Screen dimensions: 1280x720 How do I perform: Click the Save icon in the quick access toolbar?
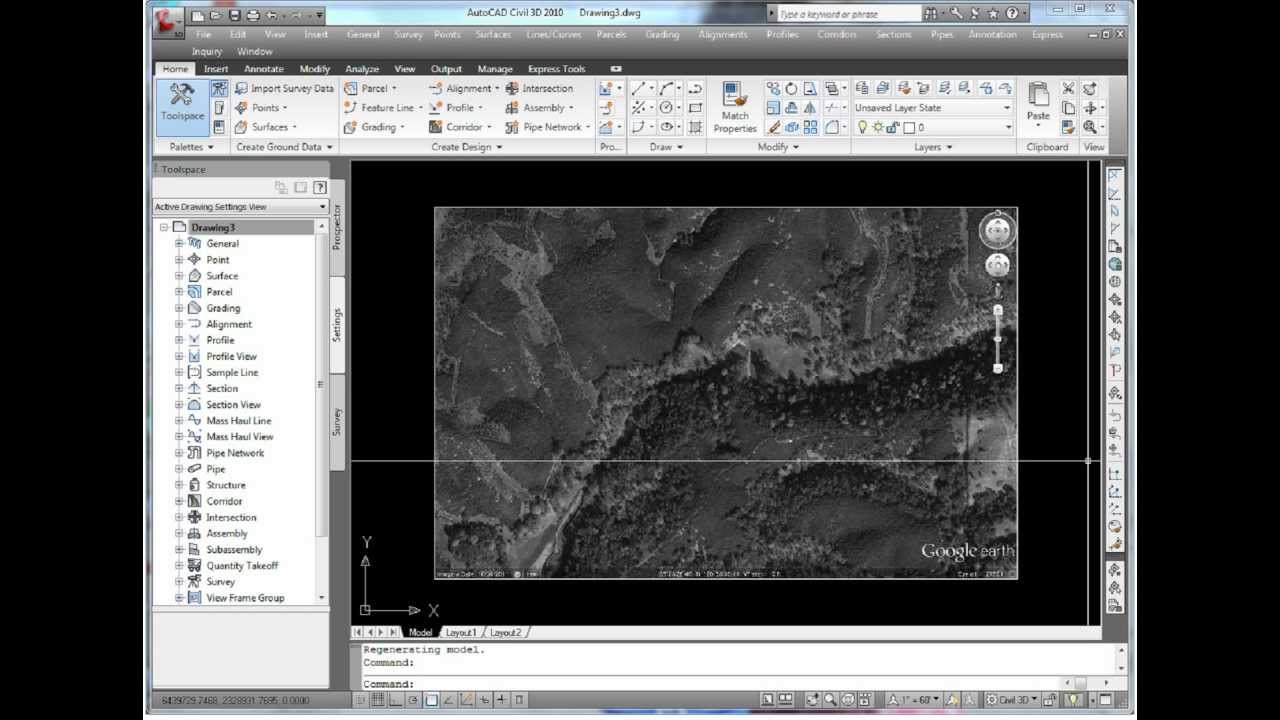[235, 15]
